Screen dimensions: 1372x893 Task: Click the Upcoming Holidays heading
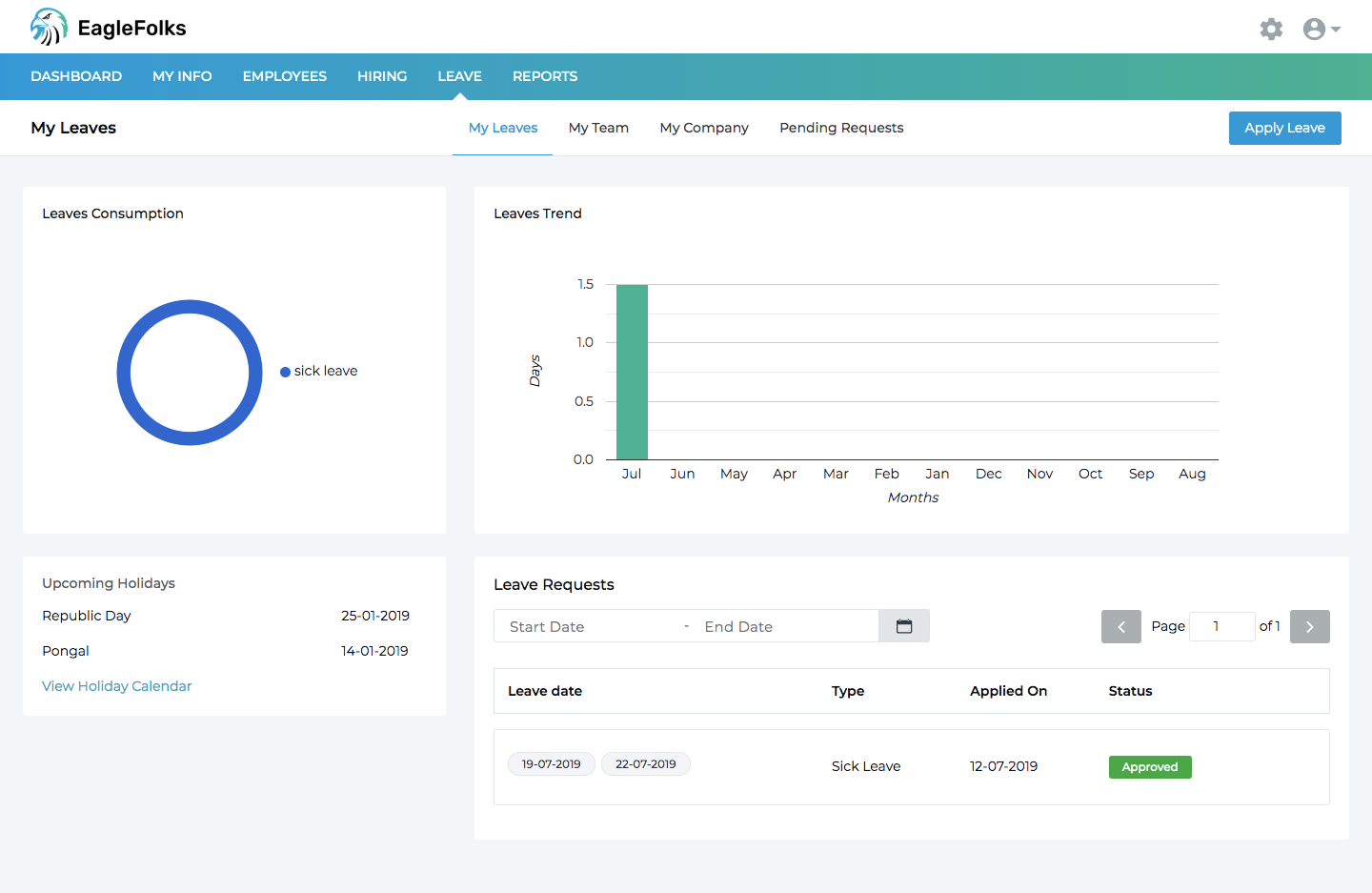pyautogui.click(x=109, y=583)
